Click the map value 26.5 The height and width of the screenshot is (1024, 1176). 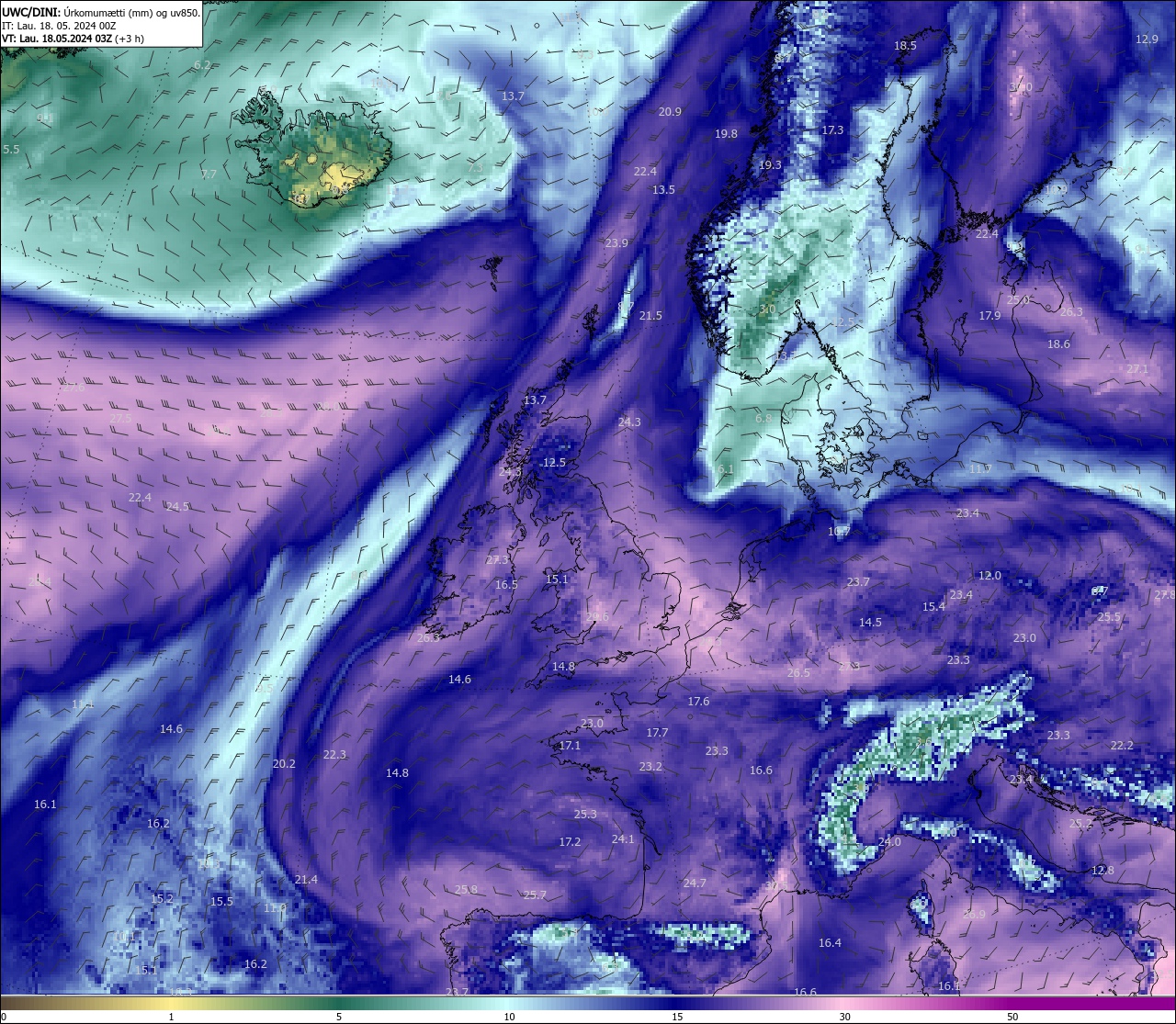(798, 673)
